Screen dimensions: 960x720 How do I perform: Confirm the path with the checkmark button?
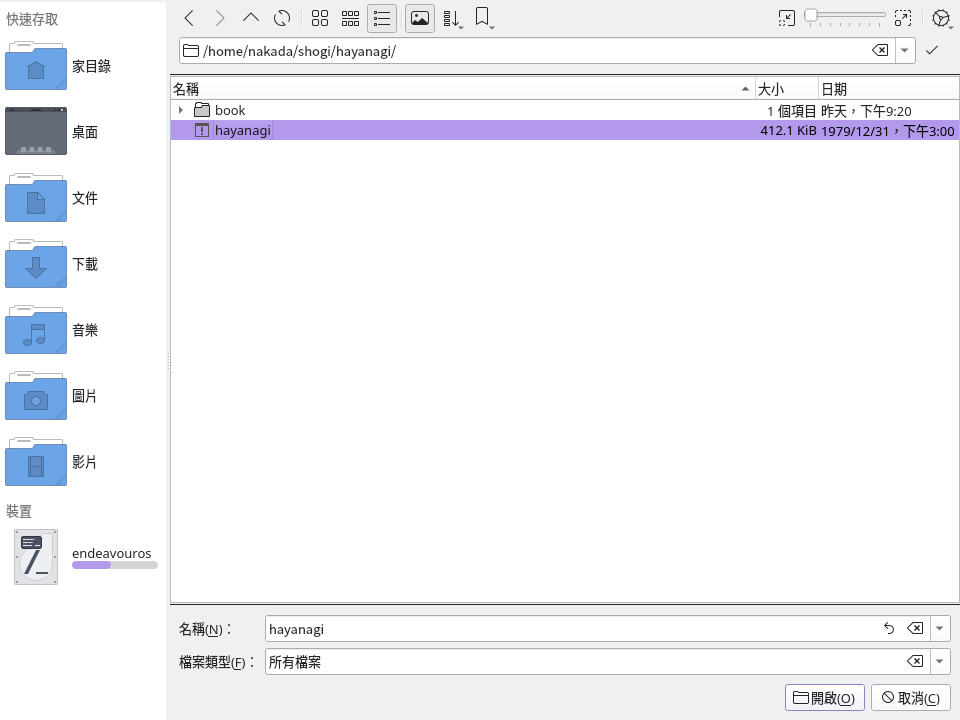(x=932, y=50)
